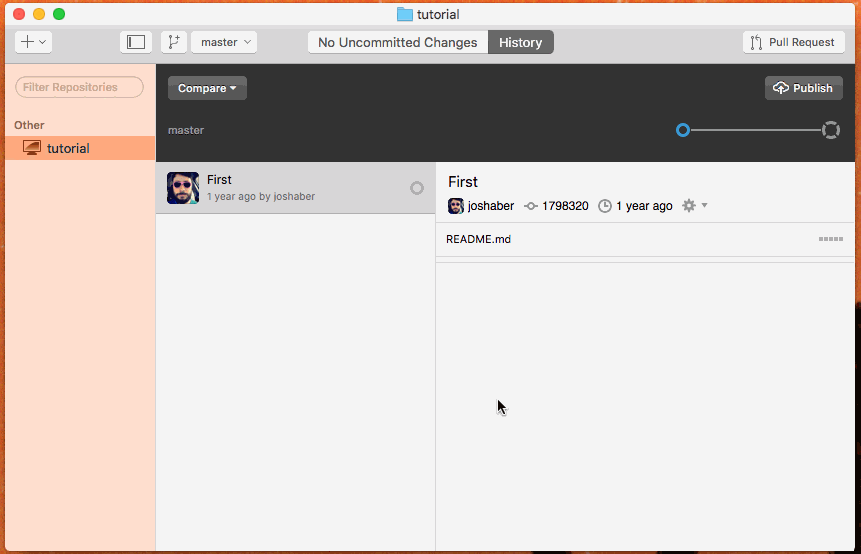Screen dimensions: 861x554
Task: Open the add repository plus menu
Action: pos(33,42)
